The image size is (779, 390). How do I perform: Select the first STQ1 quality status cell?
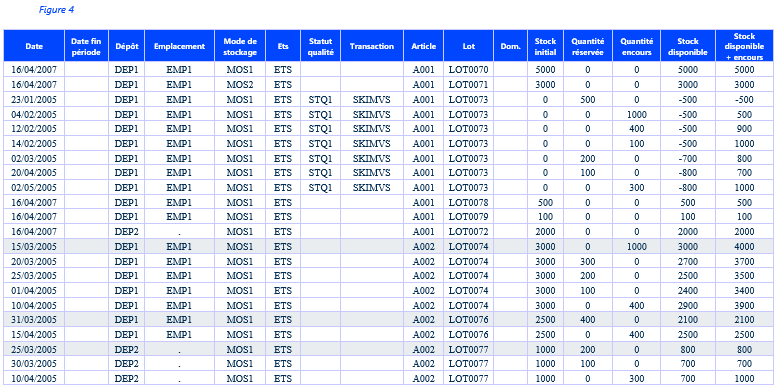(320, 99)
